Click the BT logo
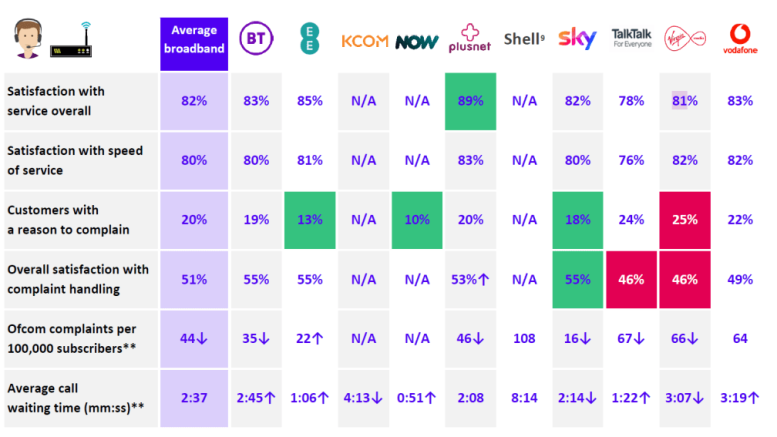Screen dimensions: 777x437 (x=253, y=41)
